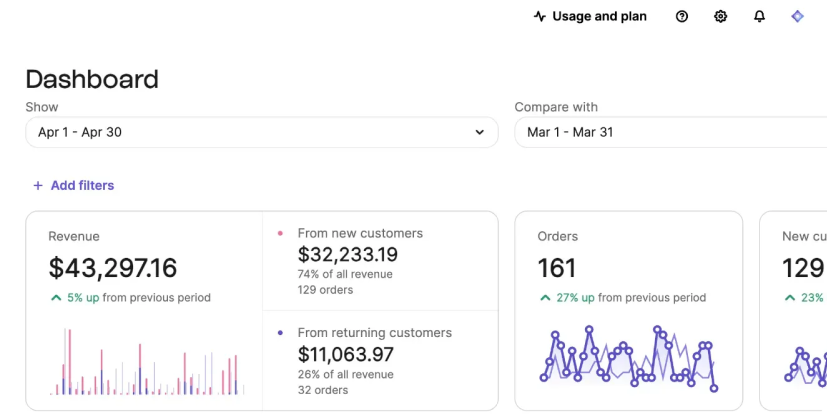This screenshot has width=827, height=420.
Task: Open the Compare with Mar 1 - Mar 31 dropdown
Action: click(x=670, y=132)
